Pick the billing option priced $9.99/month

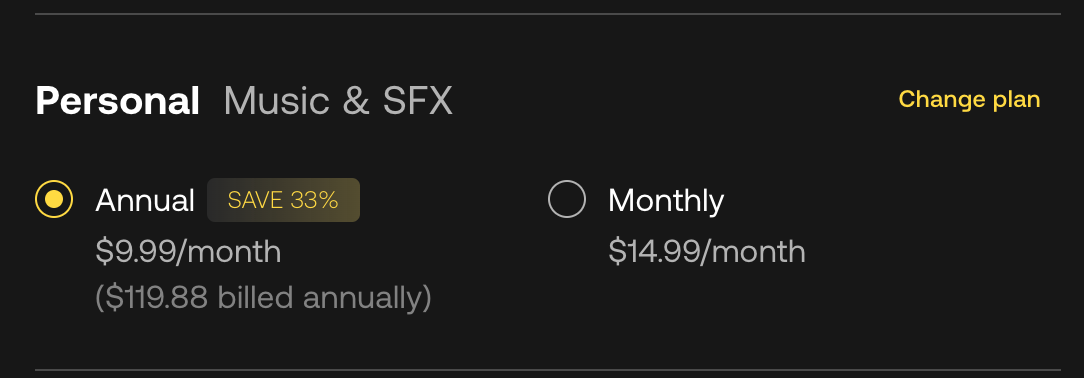point(54,199)
